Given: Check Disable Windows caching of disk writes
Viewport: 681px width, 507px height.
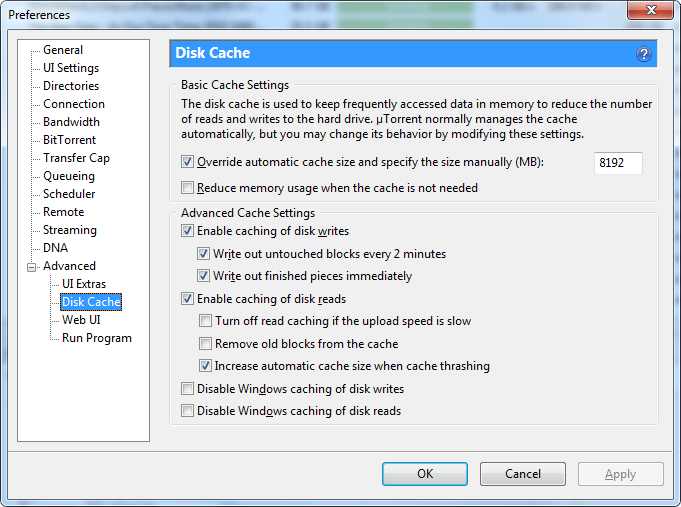Looking at the screenshot, I should pos(187,388).
